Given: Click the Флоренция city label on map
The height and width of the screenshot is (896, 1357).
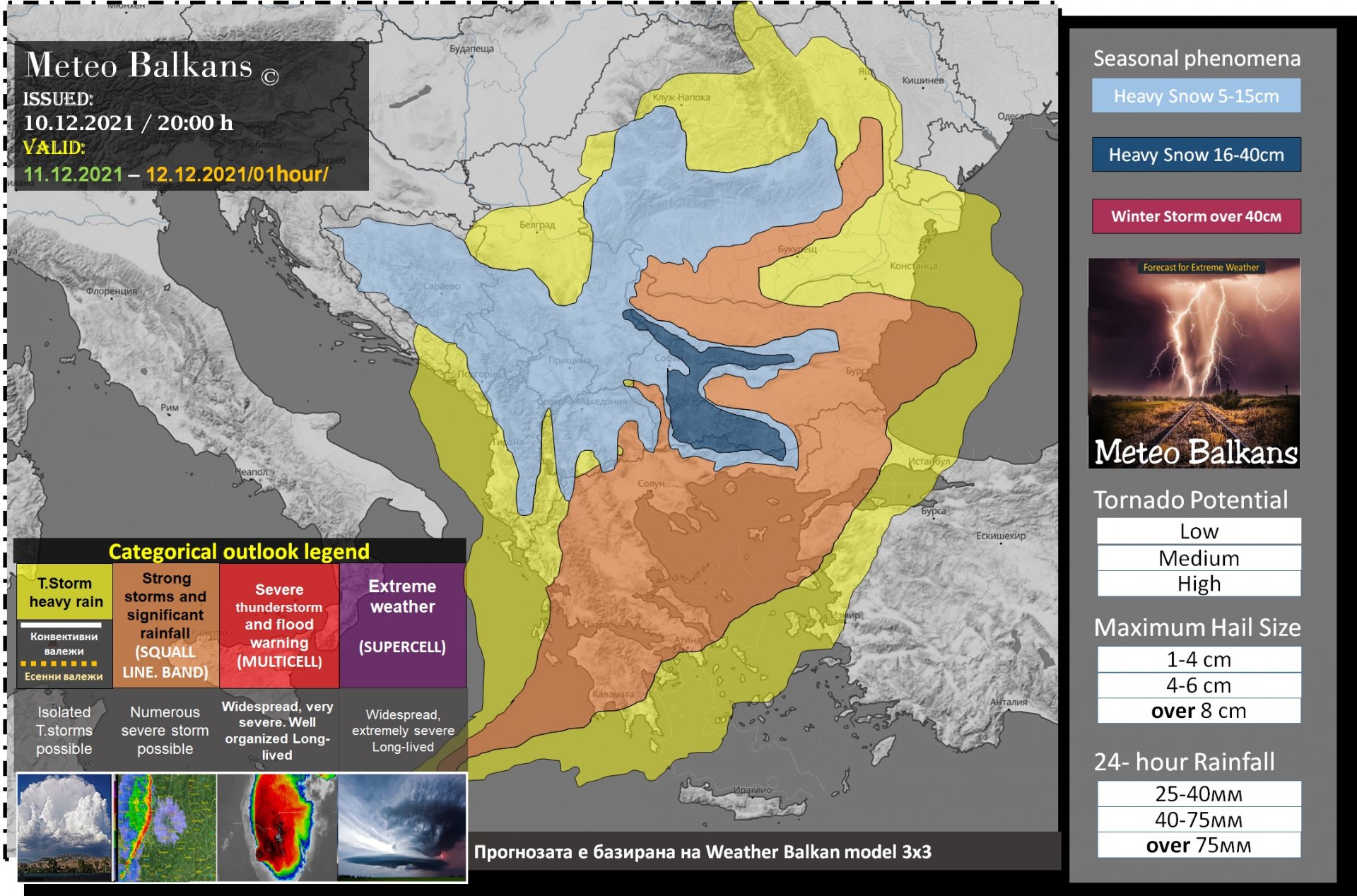Looking at the screenshot, I should pos(112,291).
